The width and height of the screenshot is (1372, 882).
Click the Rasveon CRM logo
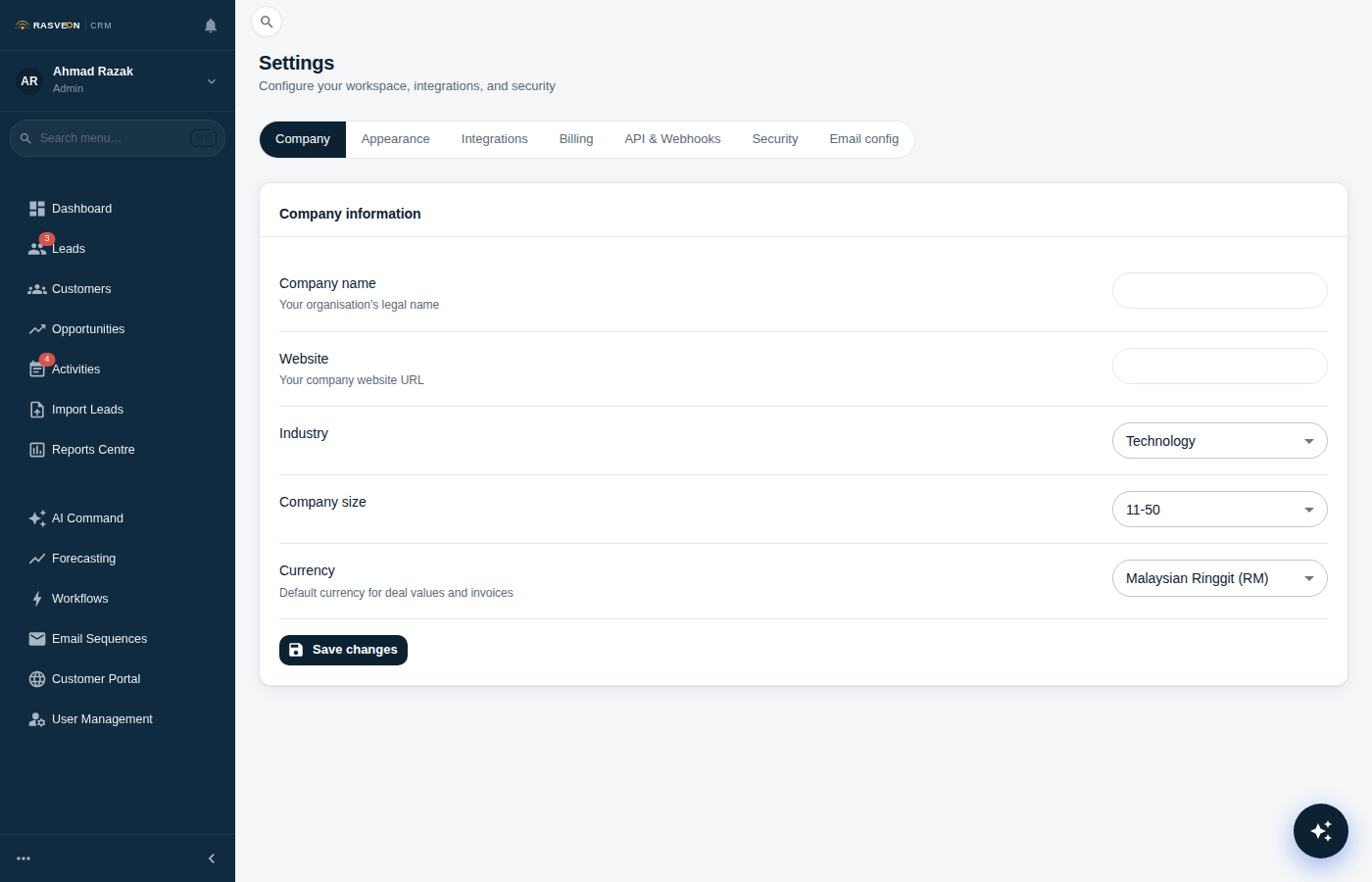(x=64, y=25)
